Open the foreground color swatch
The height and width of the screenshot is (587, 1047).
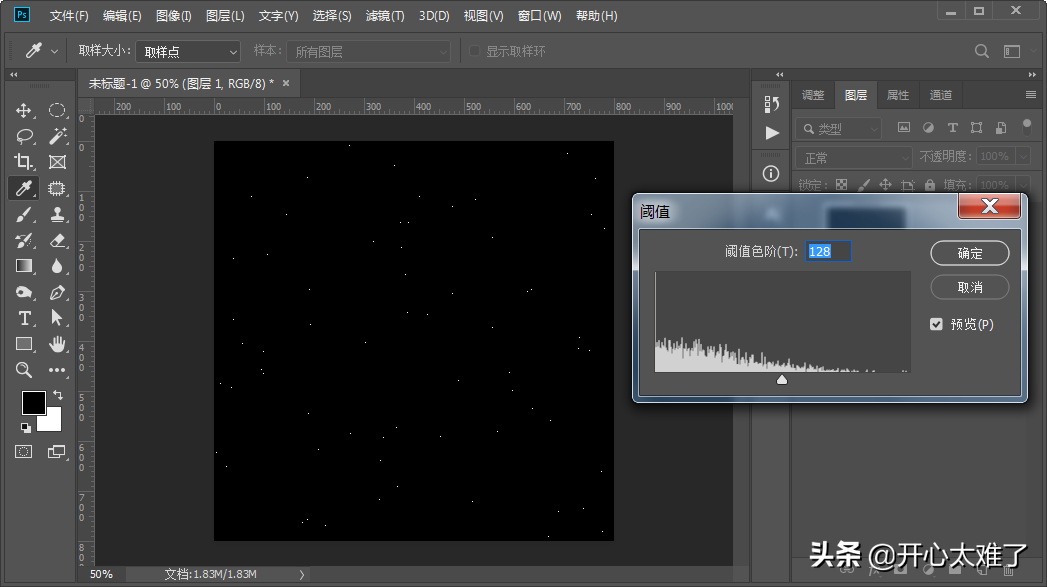point(33,403)
